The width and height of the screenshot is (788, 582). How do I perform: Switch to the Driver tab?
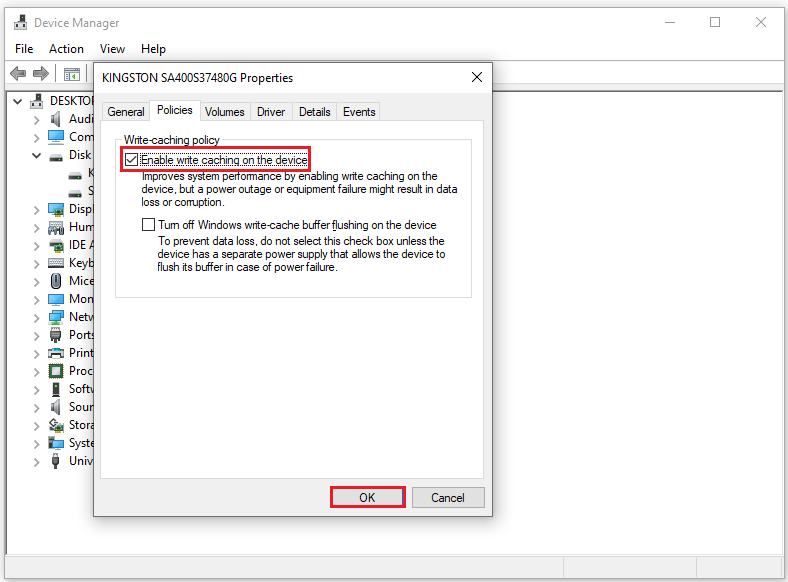click(271, 112)
